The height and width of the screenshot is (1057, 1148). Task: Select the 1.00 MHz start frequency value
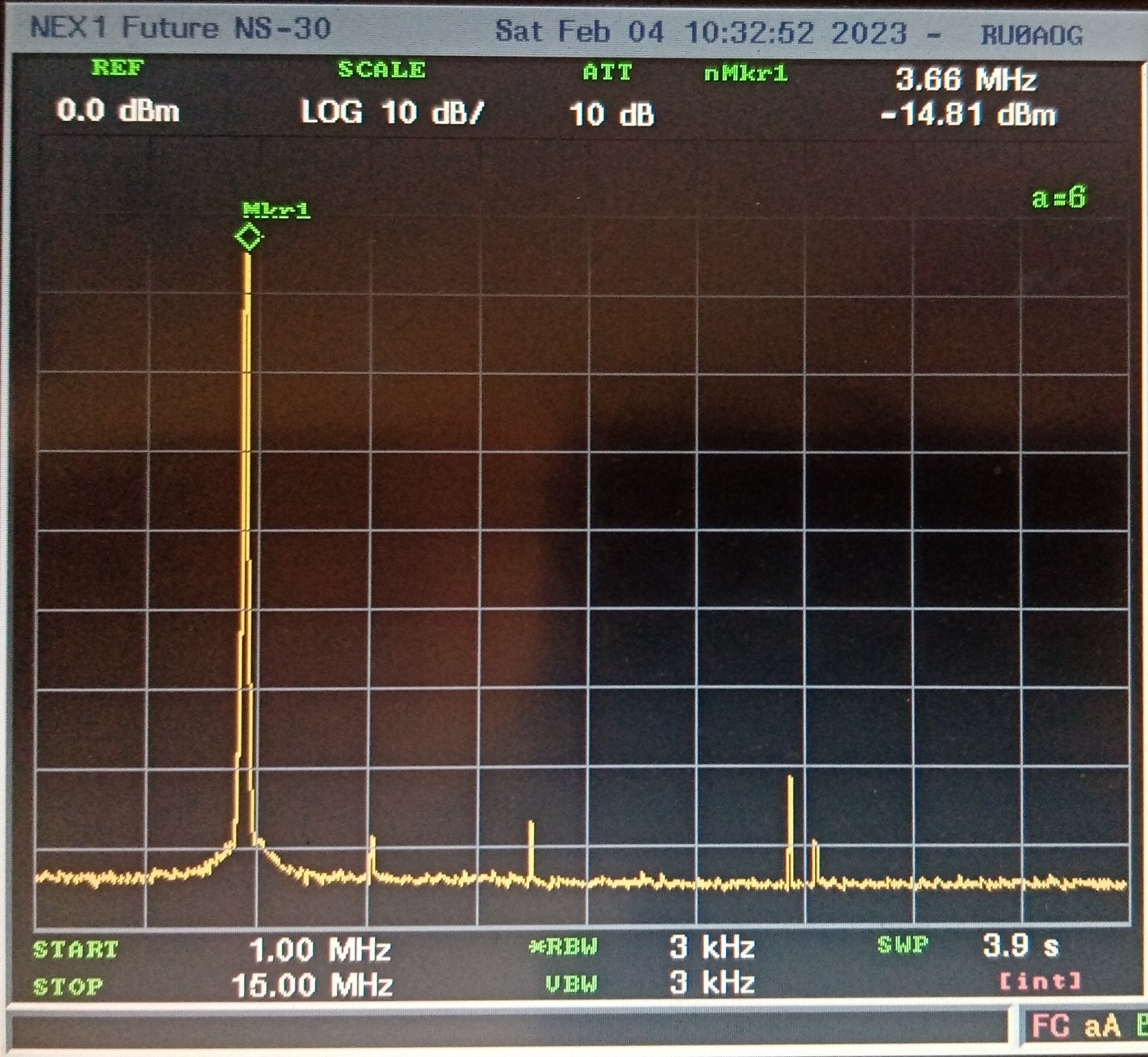(320, 950)
